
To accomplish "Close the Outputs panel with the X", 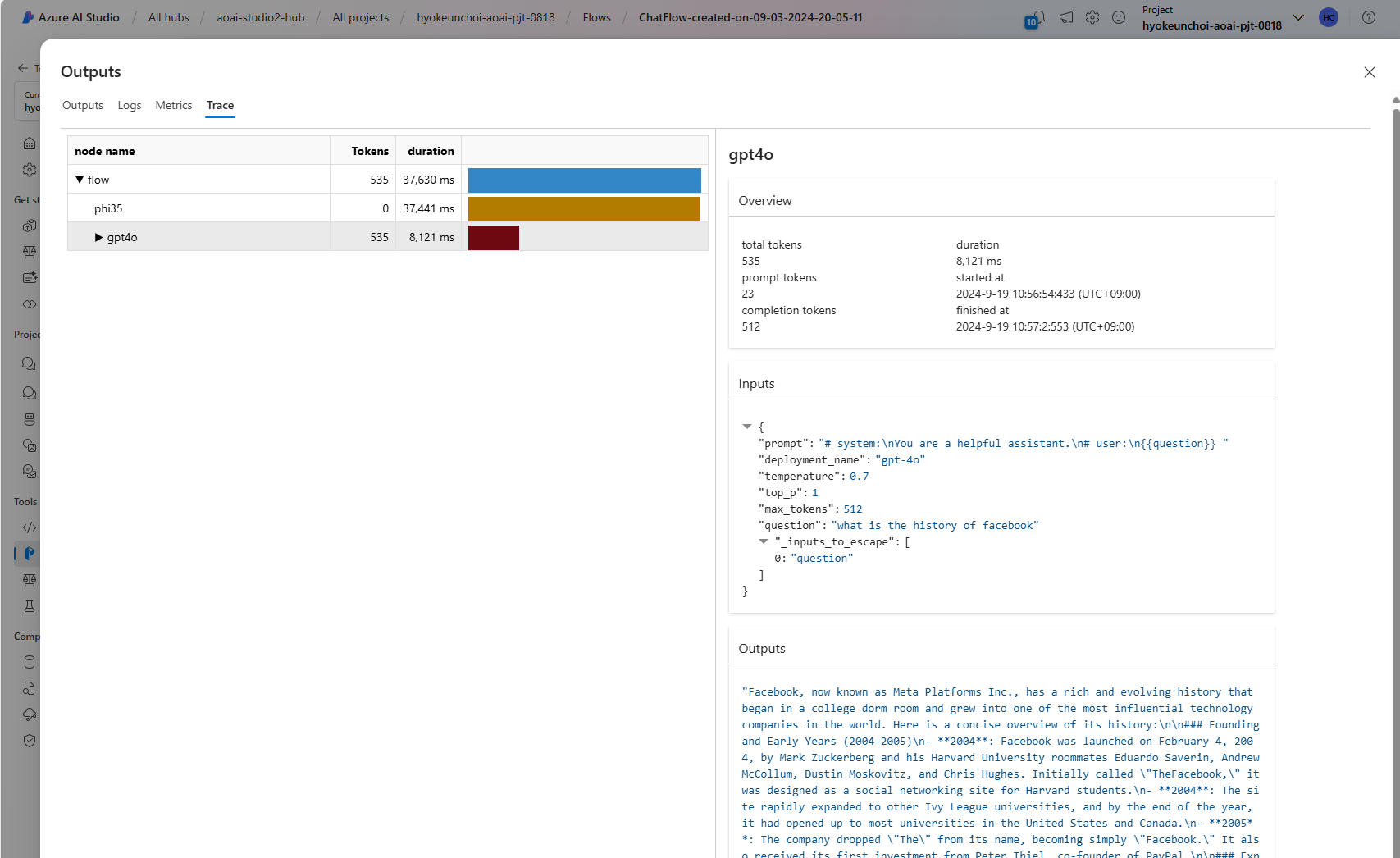I will 1369,72.
